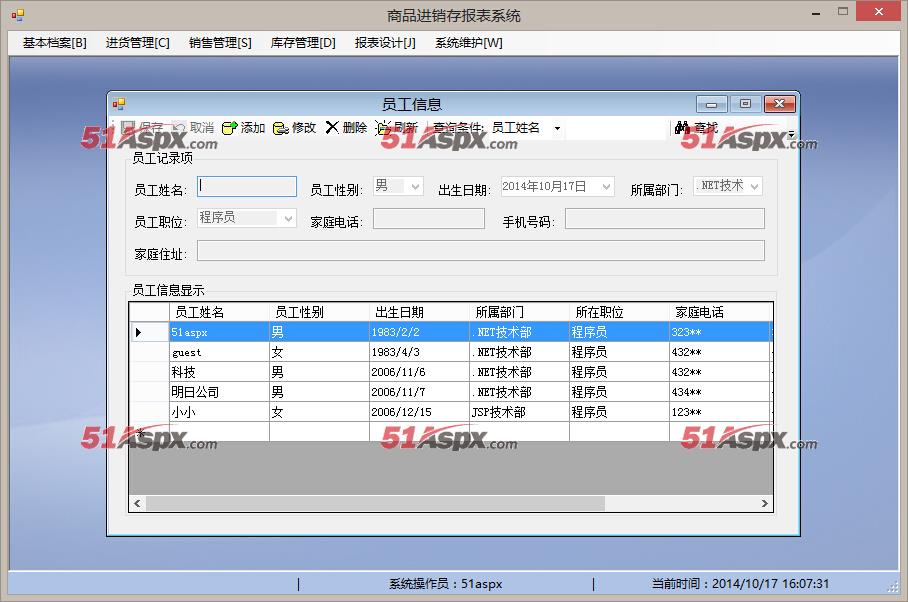The height and width of the screenshot is (602, 908).
Task: Click the 刷新 (Refresh) toolbar icon
Action: click(383, 128)
